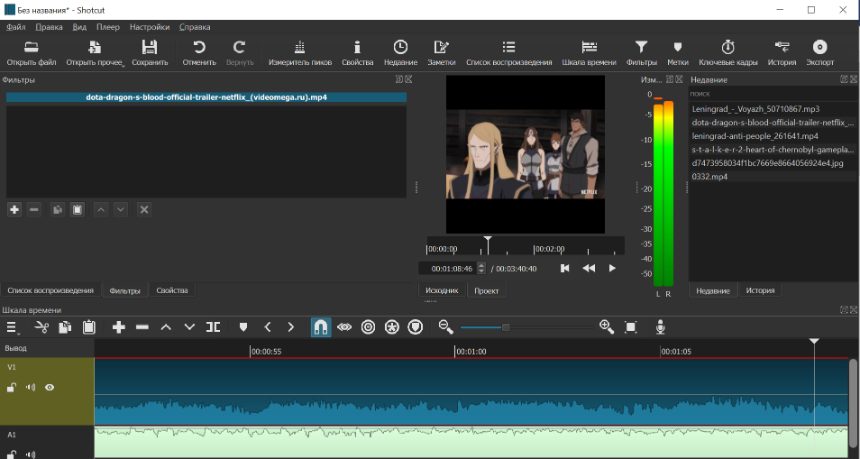860x459 pixels.
Task: Open the Настройки menu
Action: 150,27
